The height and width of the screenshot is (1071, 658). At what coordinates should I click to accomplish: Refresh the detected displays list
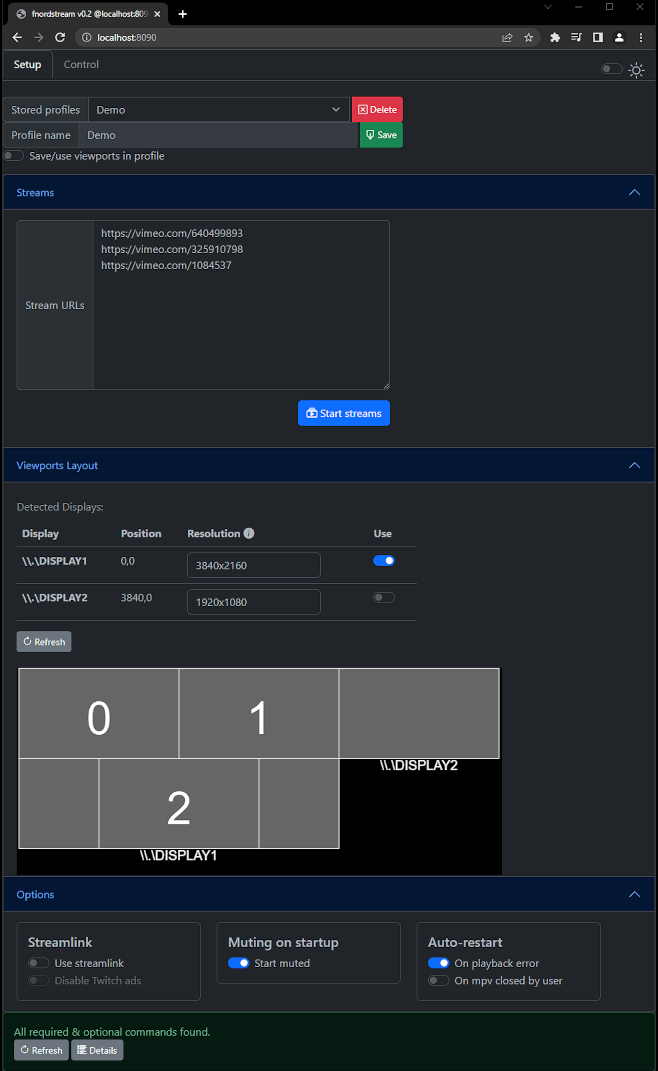click(44, 641)
